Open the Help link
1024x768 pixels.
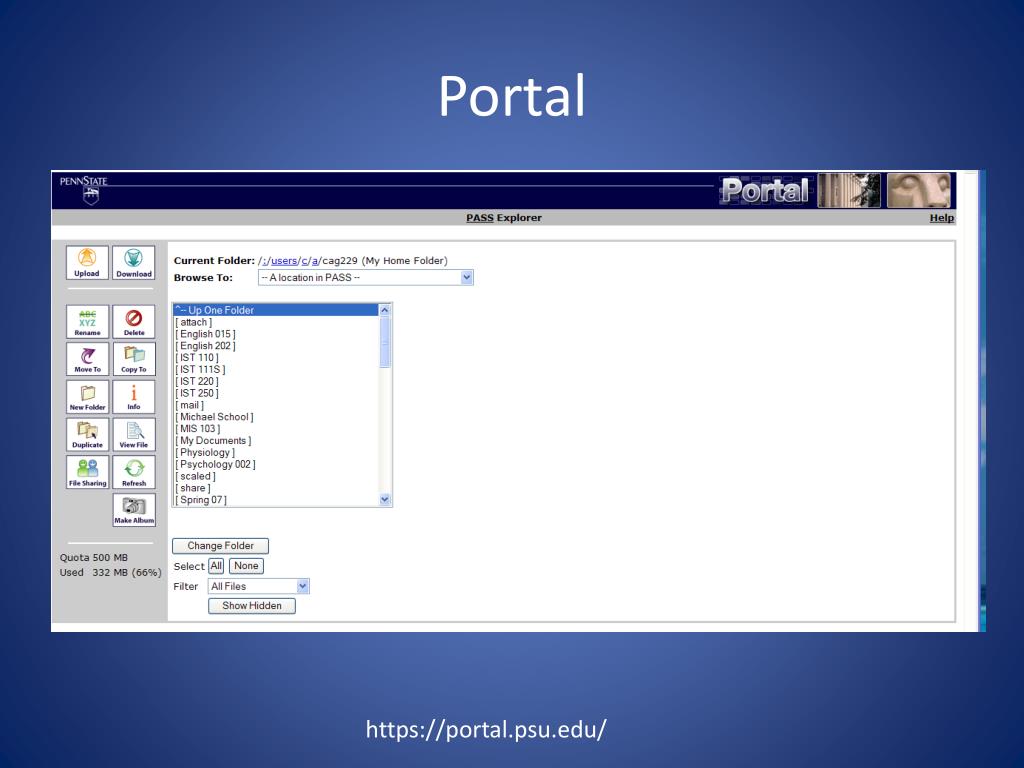point(942,218)
